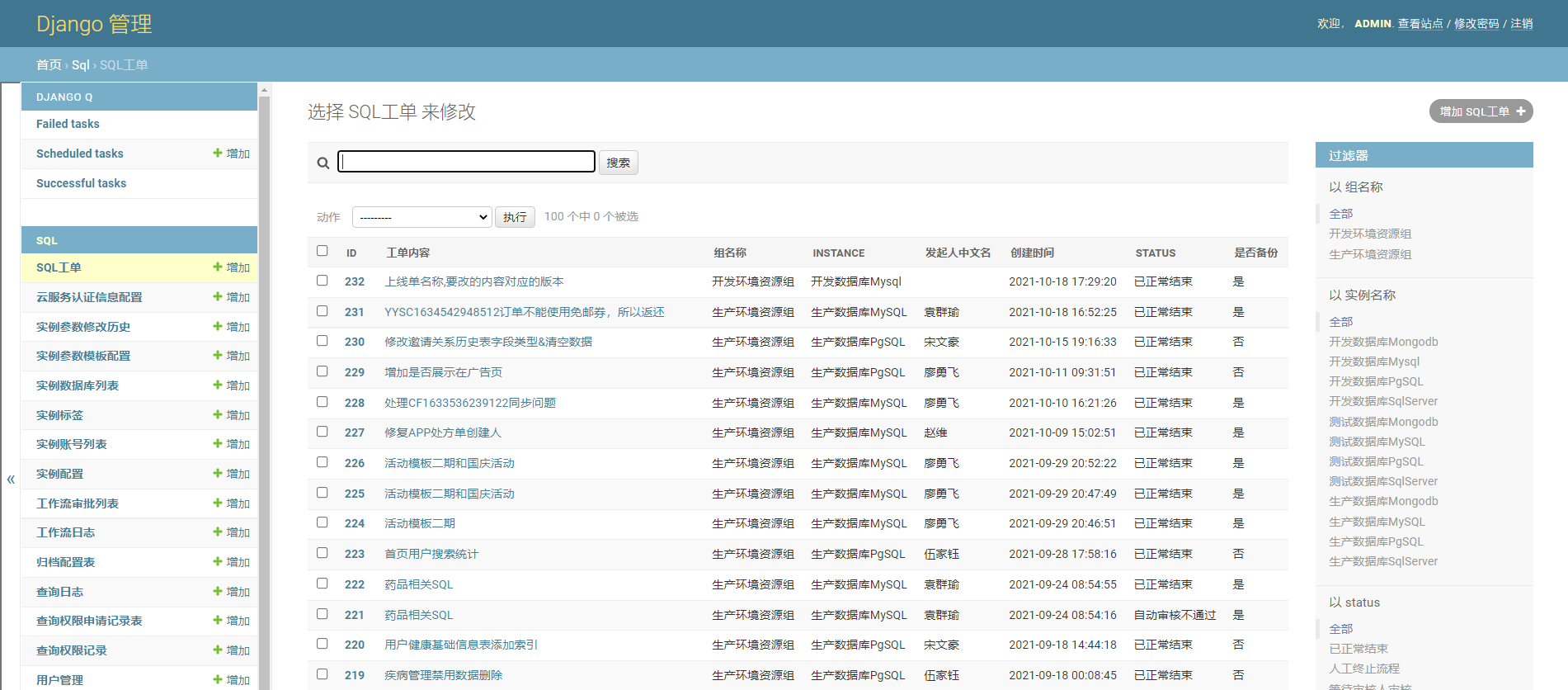Click the add icon next to 工作流日志
Screen dimensions: 1568x690
[x=218, y=532]
